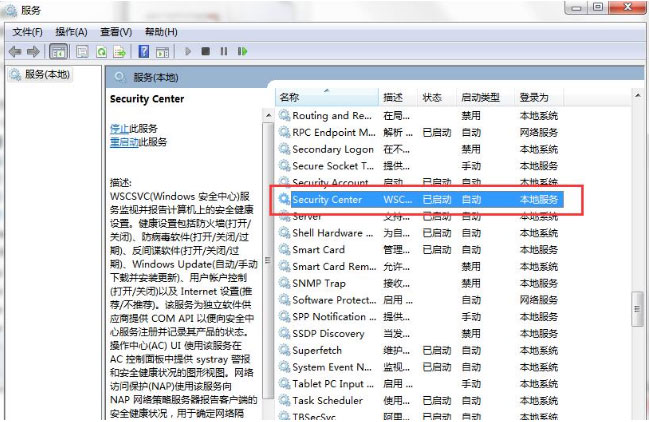Stop service with the square icon

(x=205, y=51)
